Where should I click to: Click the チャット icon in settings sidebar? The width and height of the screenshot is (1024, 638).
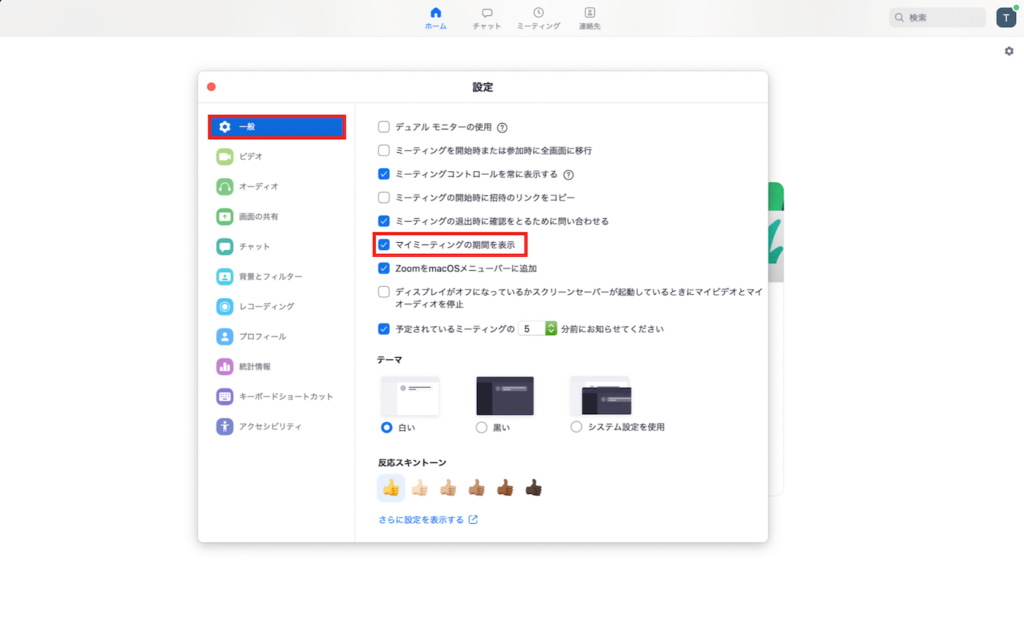tap(225, 247)
